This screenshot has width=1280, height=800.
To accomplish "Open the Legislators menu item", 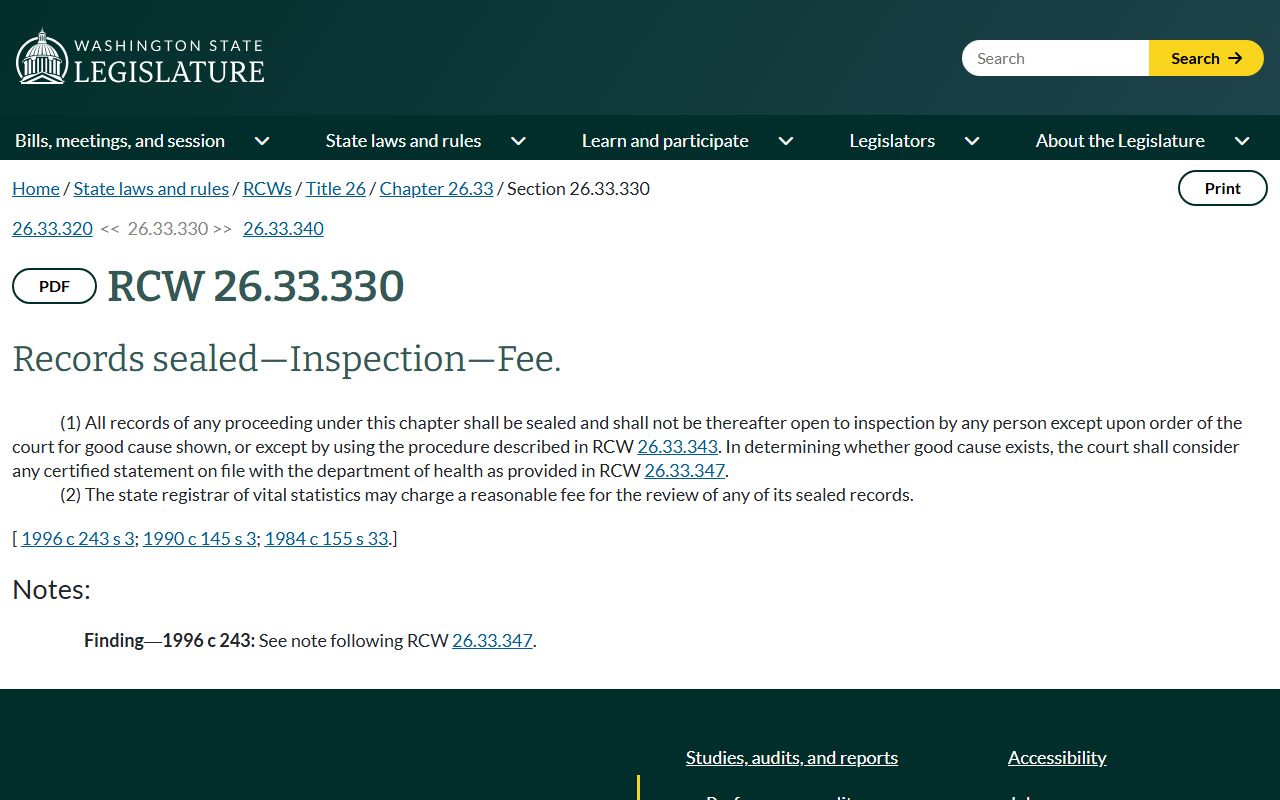I will coord(892,141).
